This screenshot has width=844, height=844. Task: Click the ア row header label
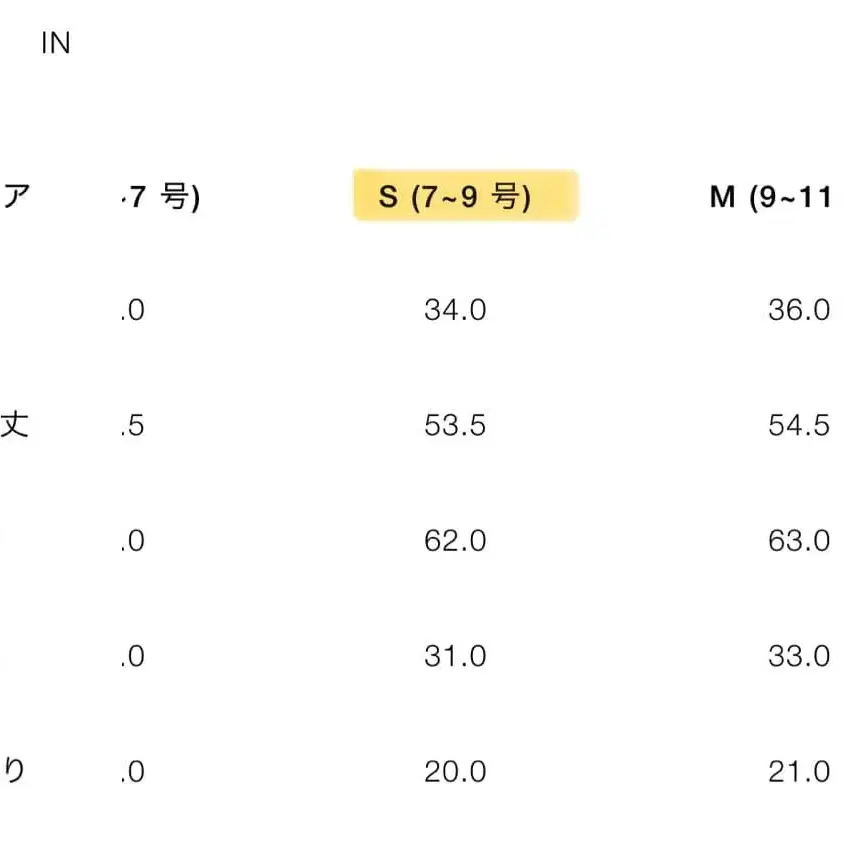click(x=16, y=197)
